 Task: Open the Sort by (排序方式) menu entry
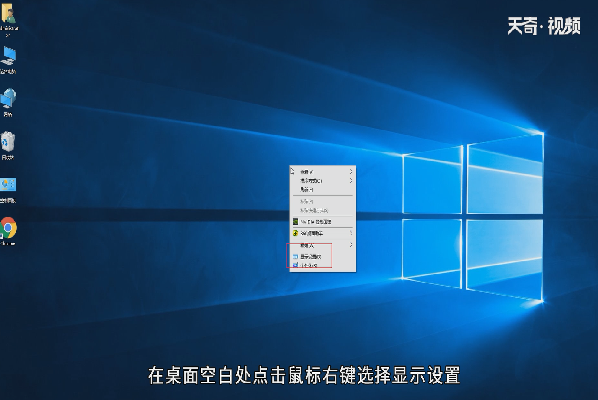(323, 181)
